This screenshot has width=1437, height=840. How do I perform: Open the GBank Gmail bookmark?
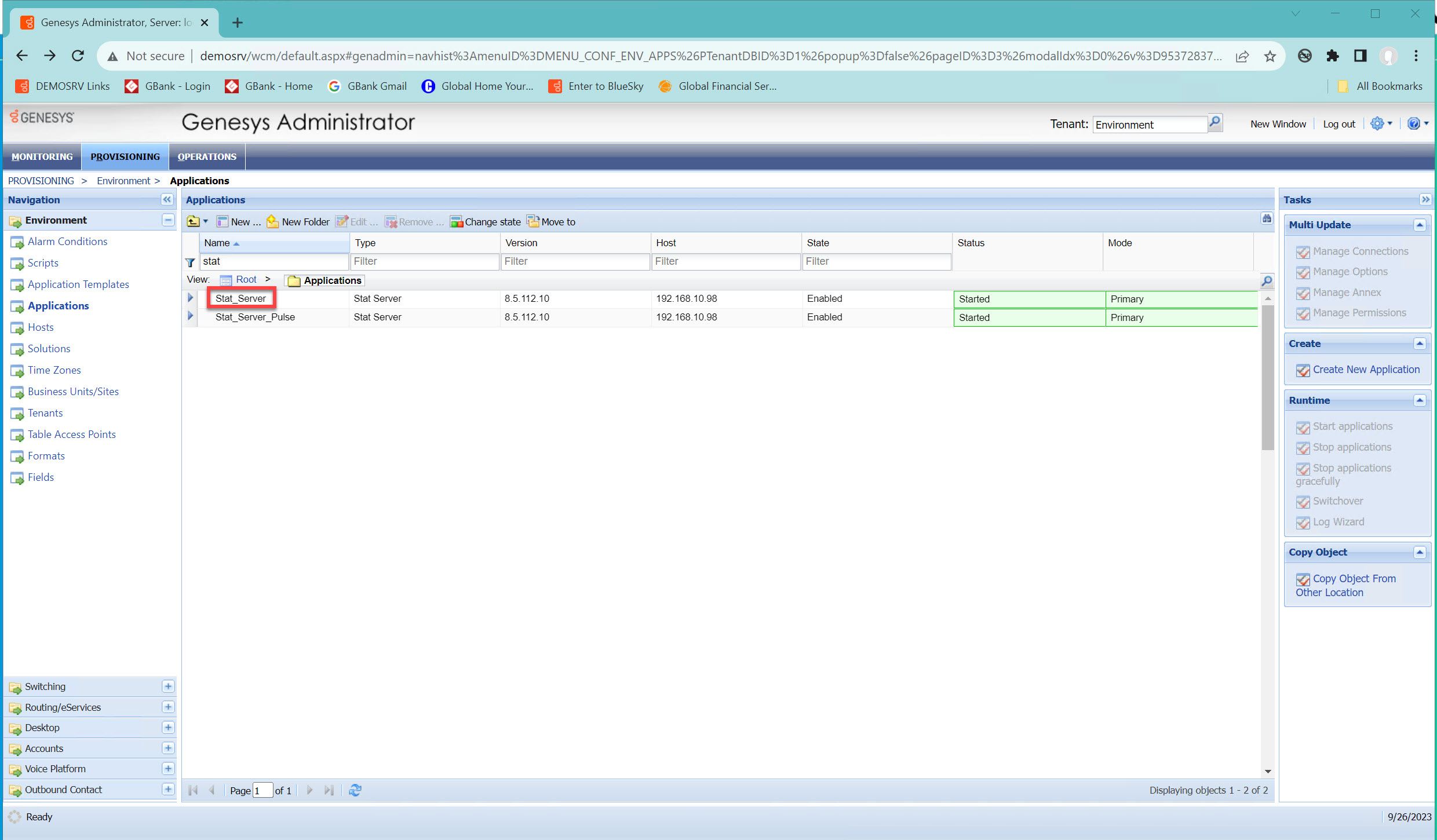pos(367,86)
